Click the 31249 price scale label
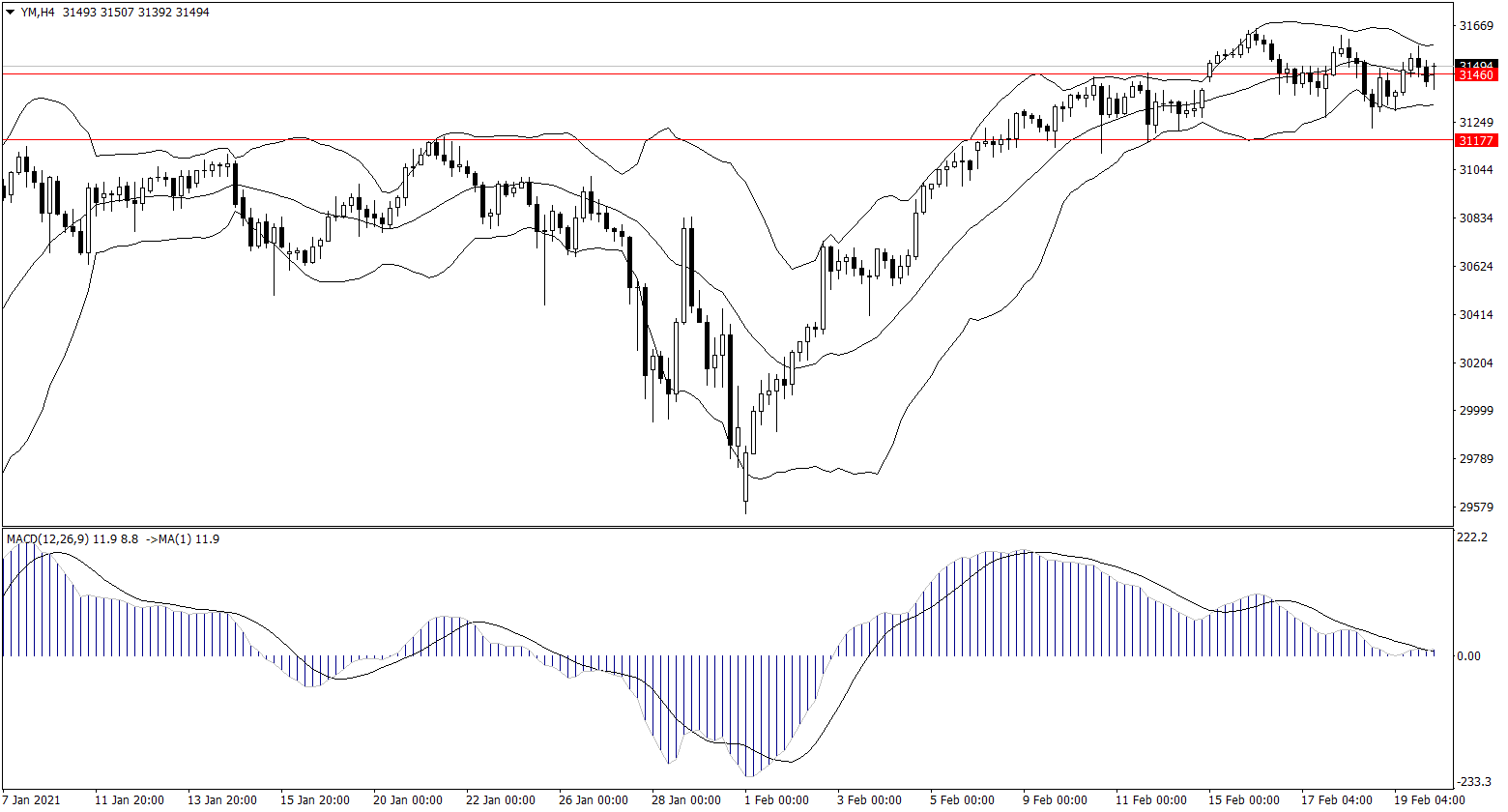 click(1476, 123)
